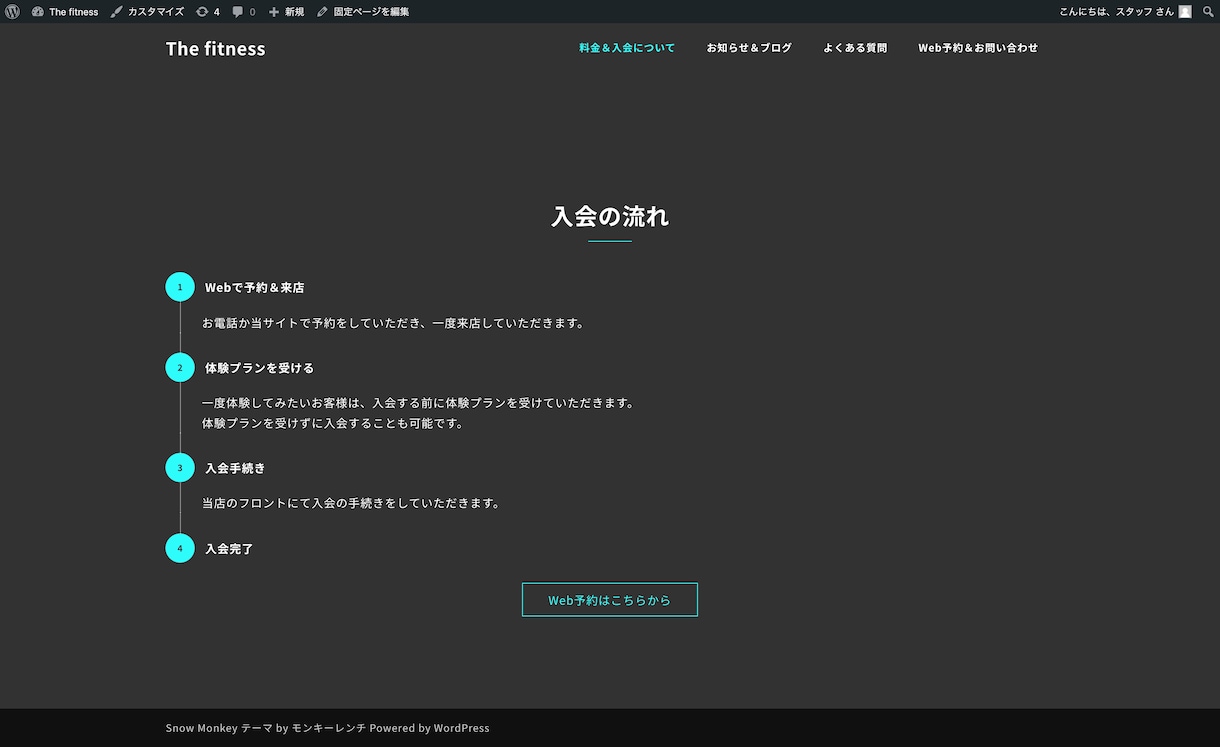Click the update count 4
Screen dimensions: 1220x747
coord(217,12)
